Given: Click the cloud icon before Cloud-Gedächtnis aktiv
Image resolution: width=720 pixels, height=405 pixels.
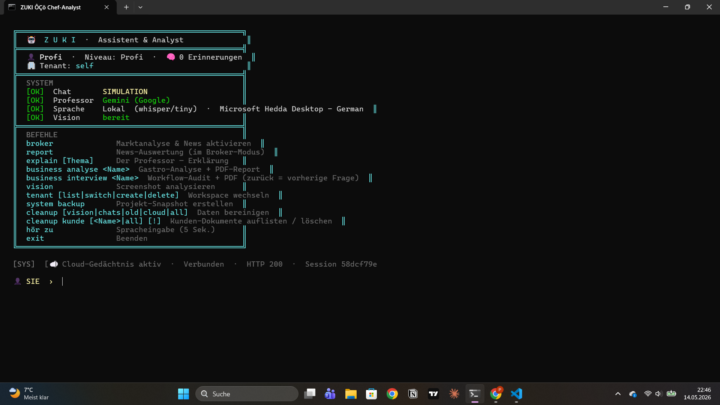Looking at the screenshot, I should [x=54, y=264].
